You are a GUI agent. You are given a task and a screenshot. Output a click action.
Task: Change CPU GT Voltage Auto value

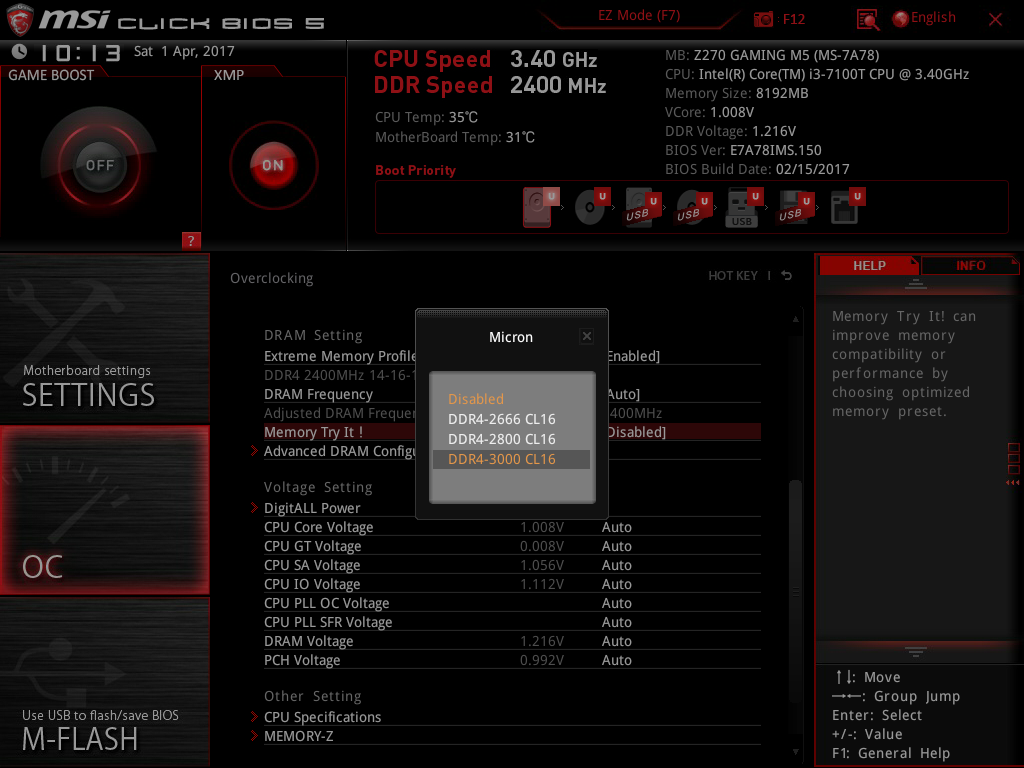(x=616, y=546)
